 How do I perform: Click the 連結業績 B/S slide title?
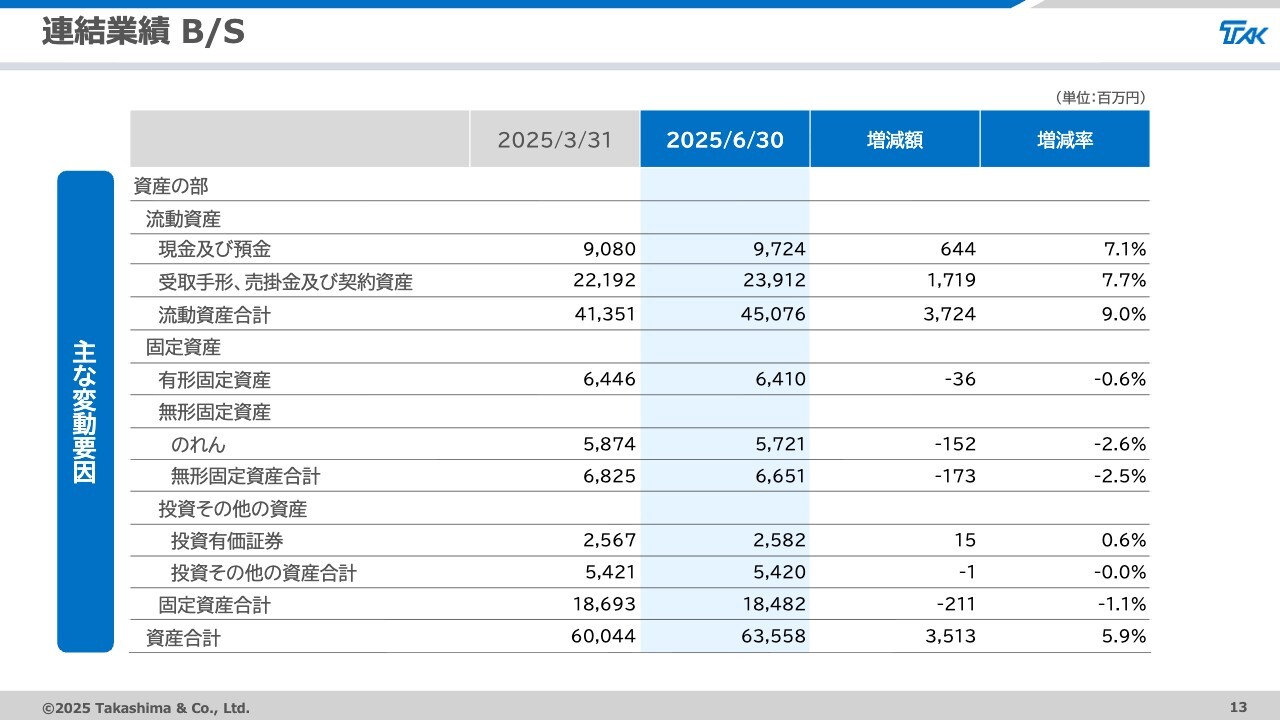(143, 33)
